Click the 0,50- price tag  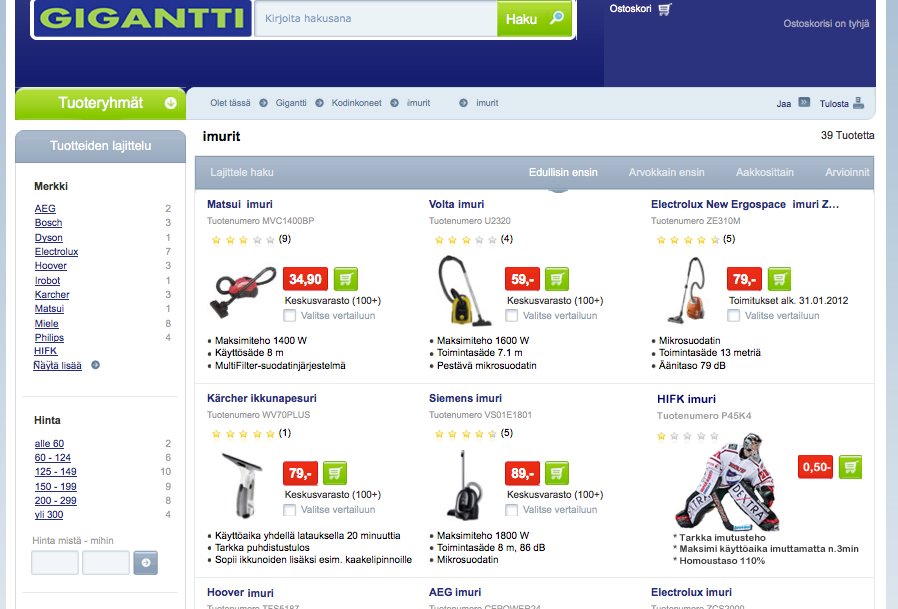tap(816, 467)
